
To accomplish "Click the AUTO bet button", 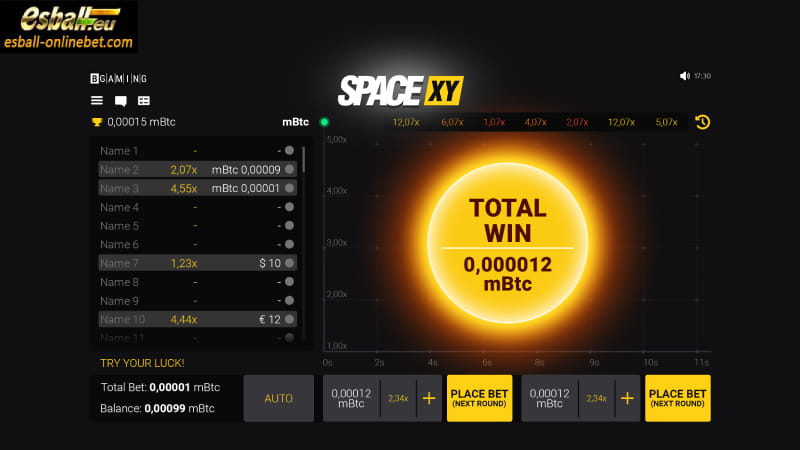I will (x=279, y=398).
